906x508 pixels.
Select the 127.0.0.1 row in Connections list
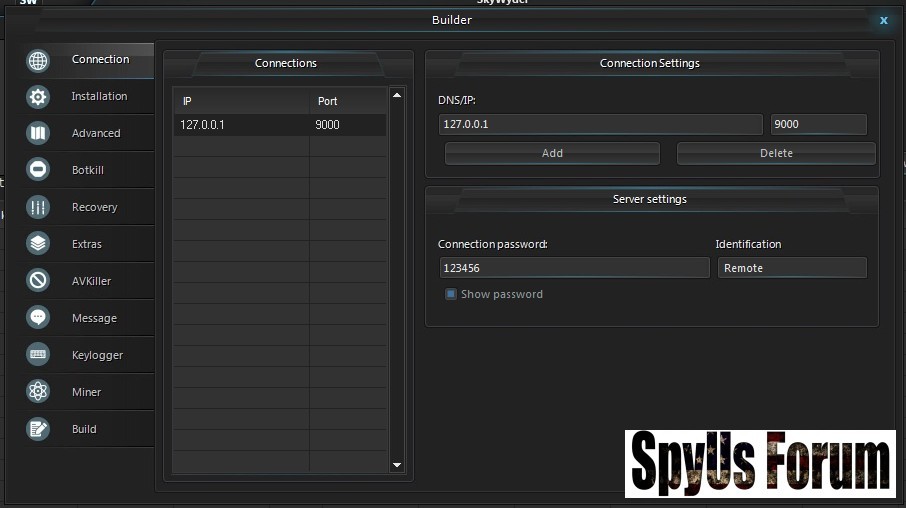coord(278,125)
